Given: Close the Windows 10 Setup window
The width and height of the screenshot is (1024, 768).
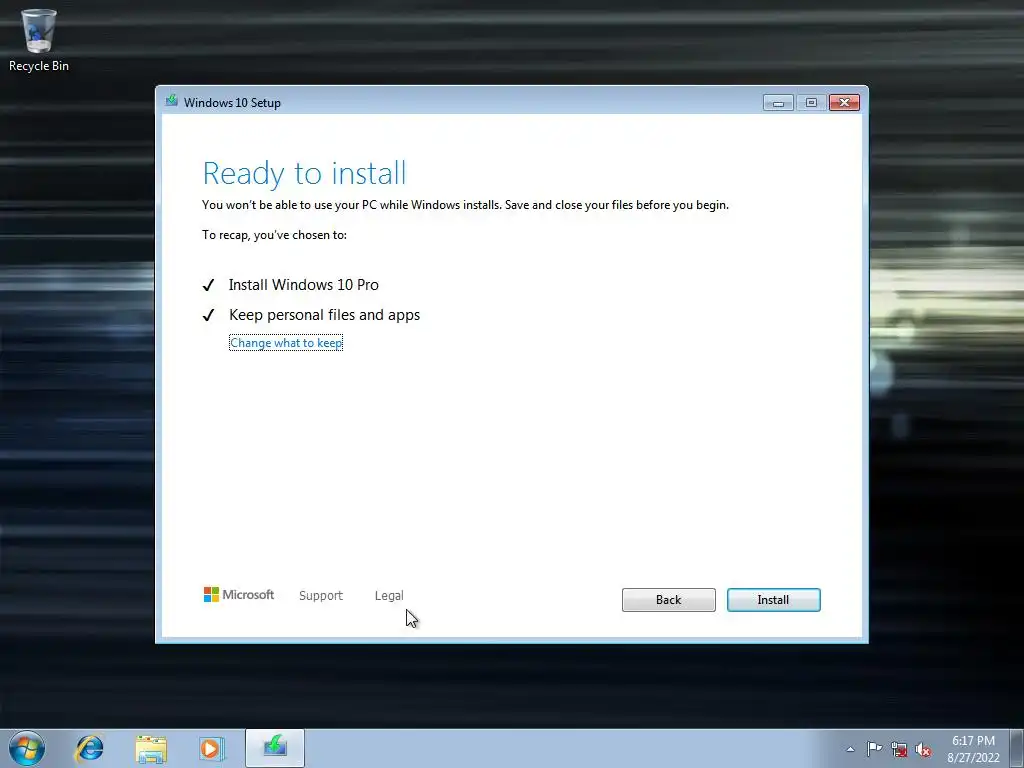Looking at the screenshot, I should (x=844, y=103).
